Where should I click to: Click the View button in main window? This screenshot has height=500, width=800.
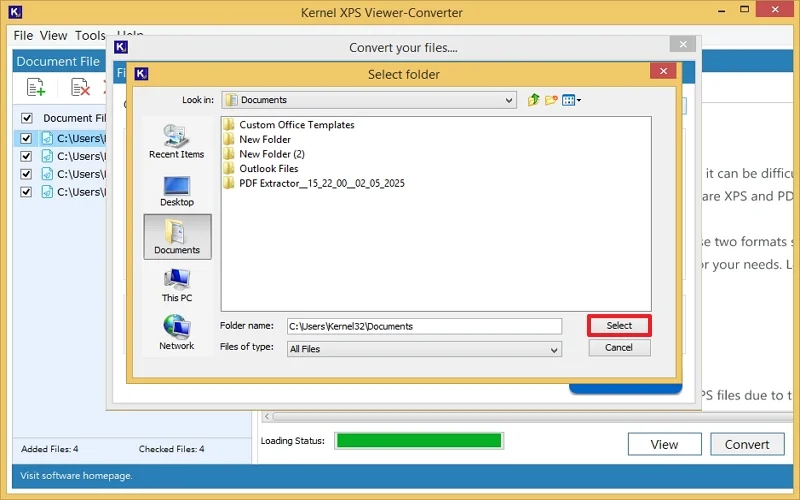pyautogui.click(x=664, y=444)
